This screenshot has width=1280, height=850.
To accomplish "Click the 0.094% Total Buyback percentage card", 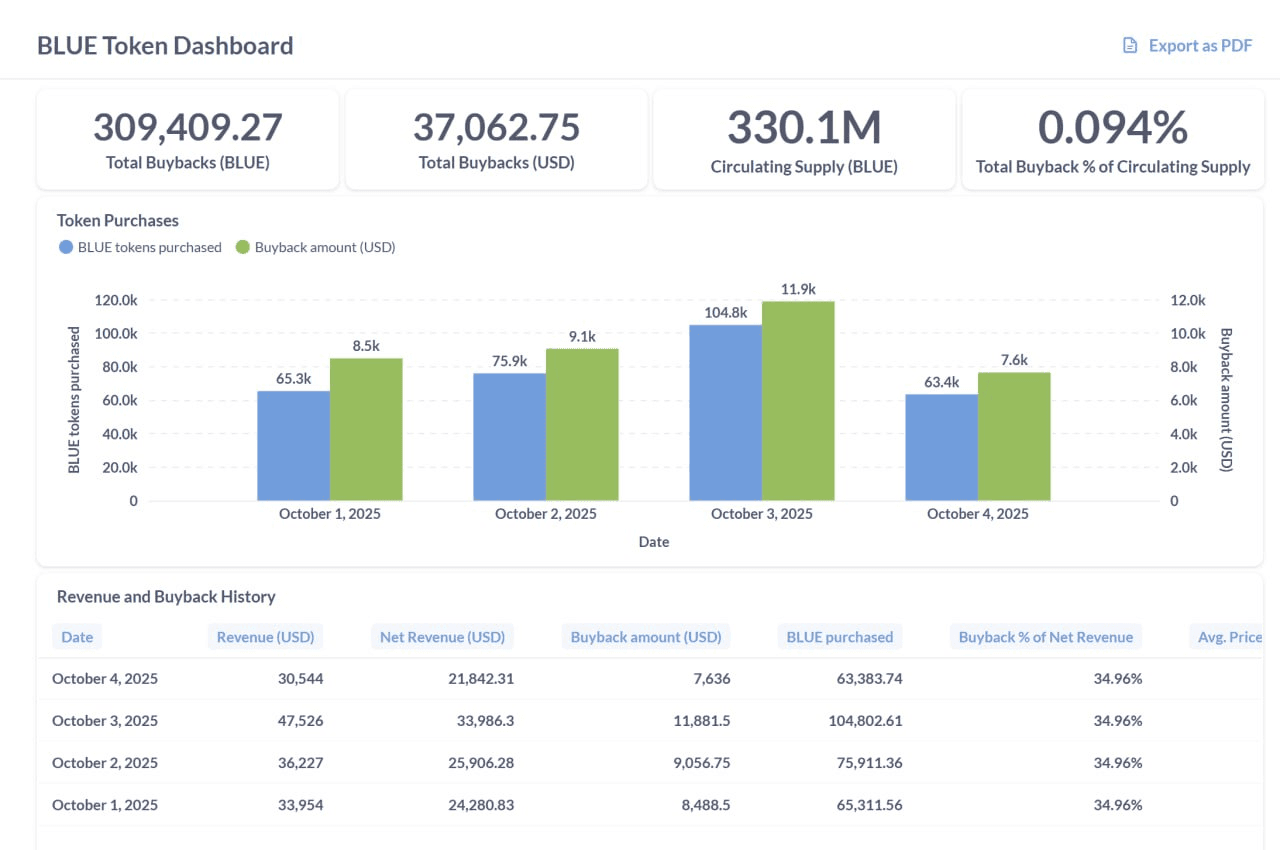I will click(1112, 138).
